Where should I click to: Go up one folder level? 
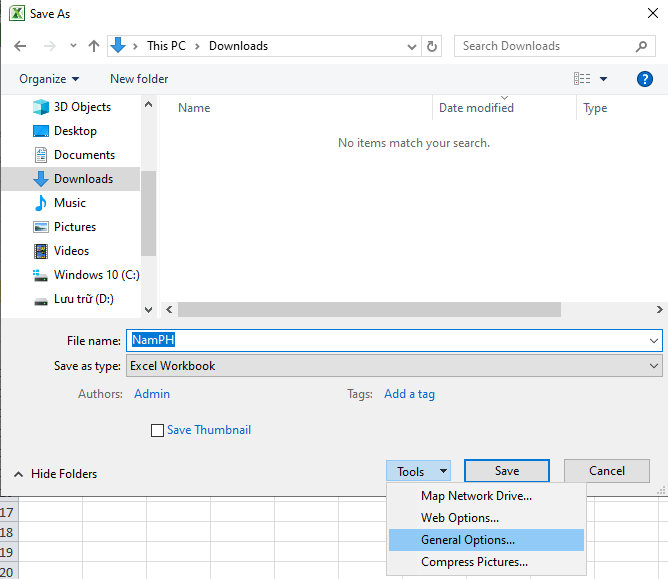(94, 46)
